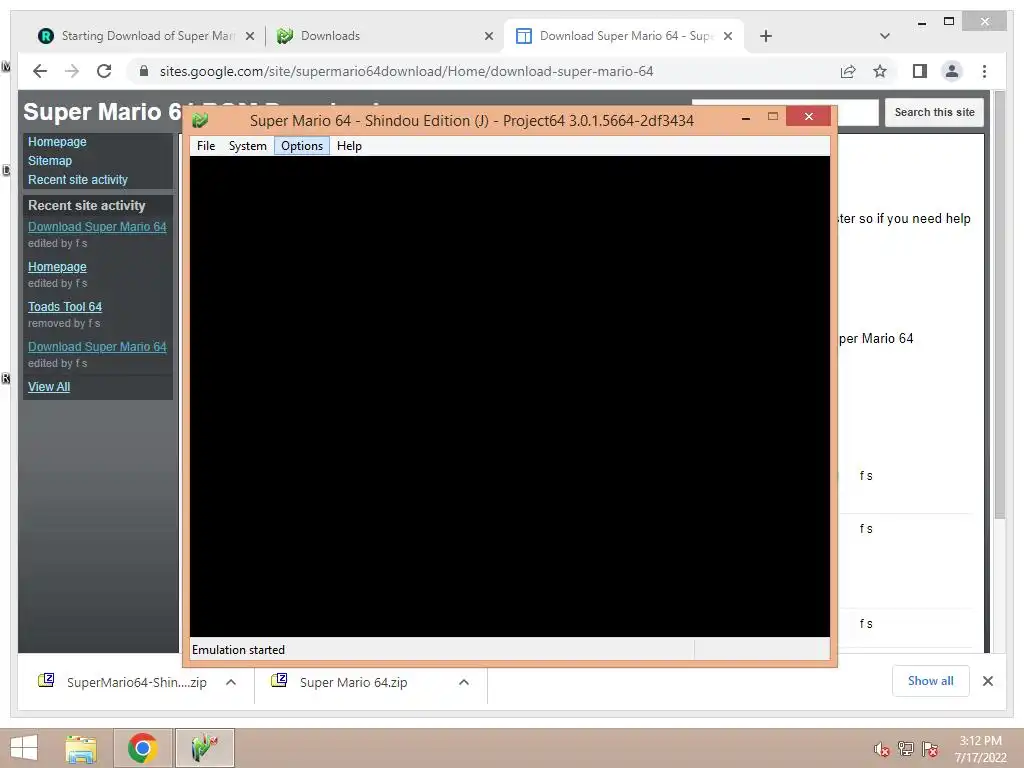Click the Action Center flag icon
This screenshot has height=768, width=1024.
[930, 749]
